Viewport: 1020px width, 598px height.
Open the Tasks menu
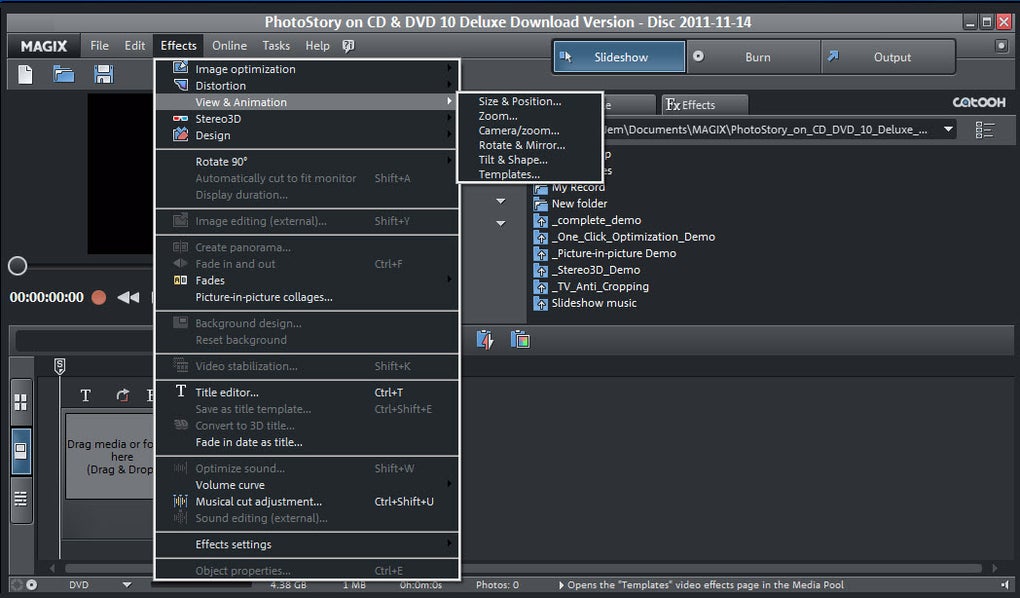tap(276, 46)
